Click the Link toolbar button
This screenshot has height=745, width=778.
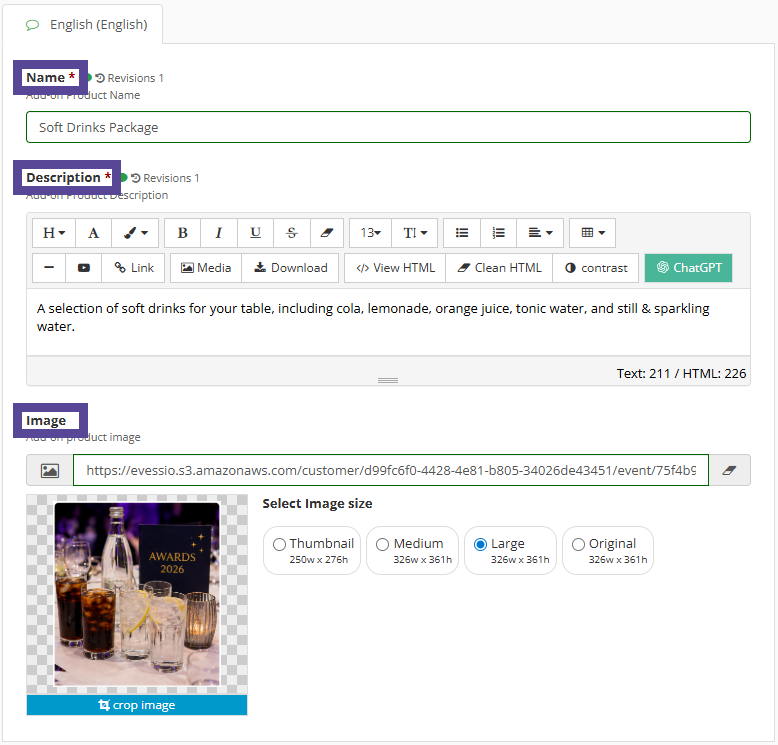133,268
